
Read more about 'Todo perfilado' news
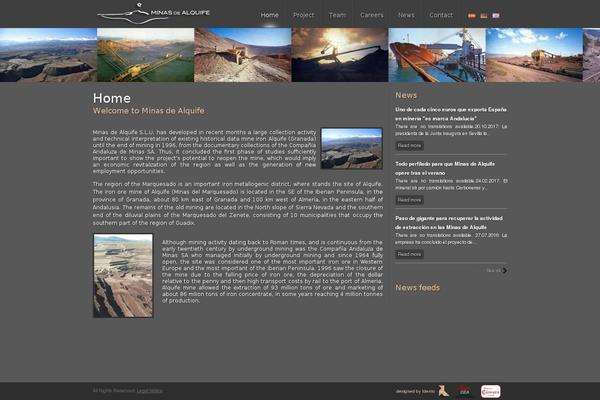click(x=409, y=200)
